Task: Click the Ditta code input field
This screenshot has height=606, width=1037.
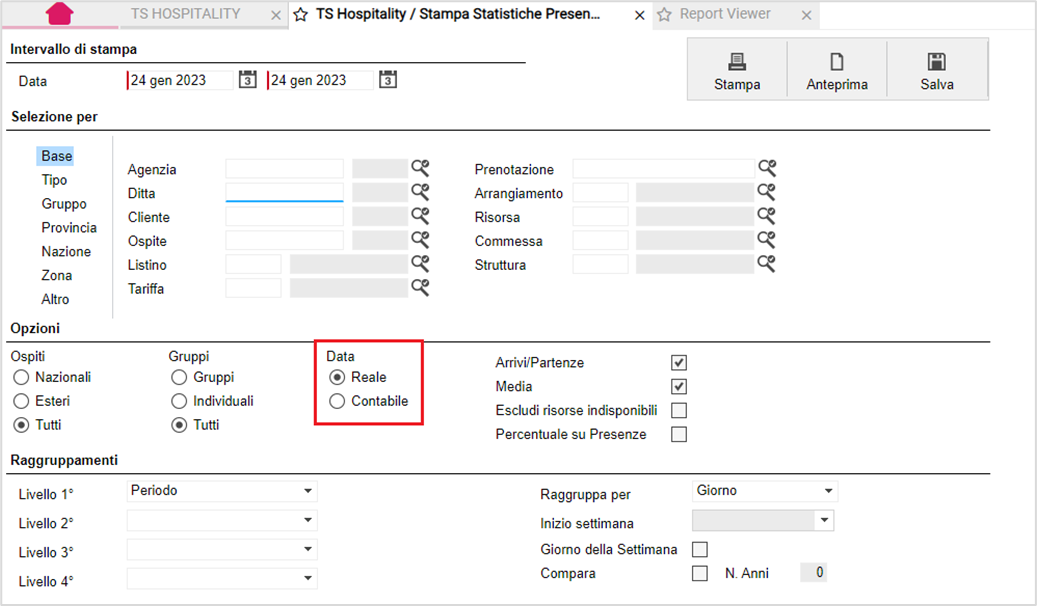Action: click(x=284, y=193)
